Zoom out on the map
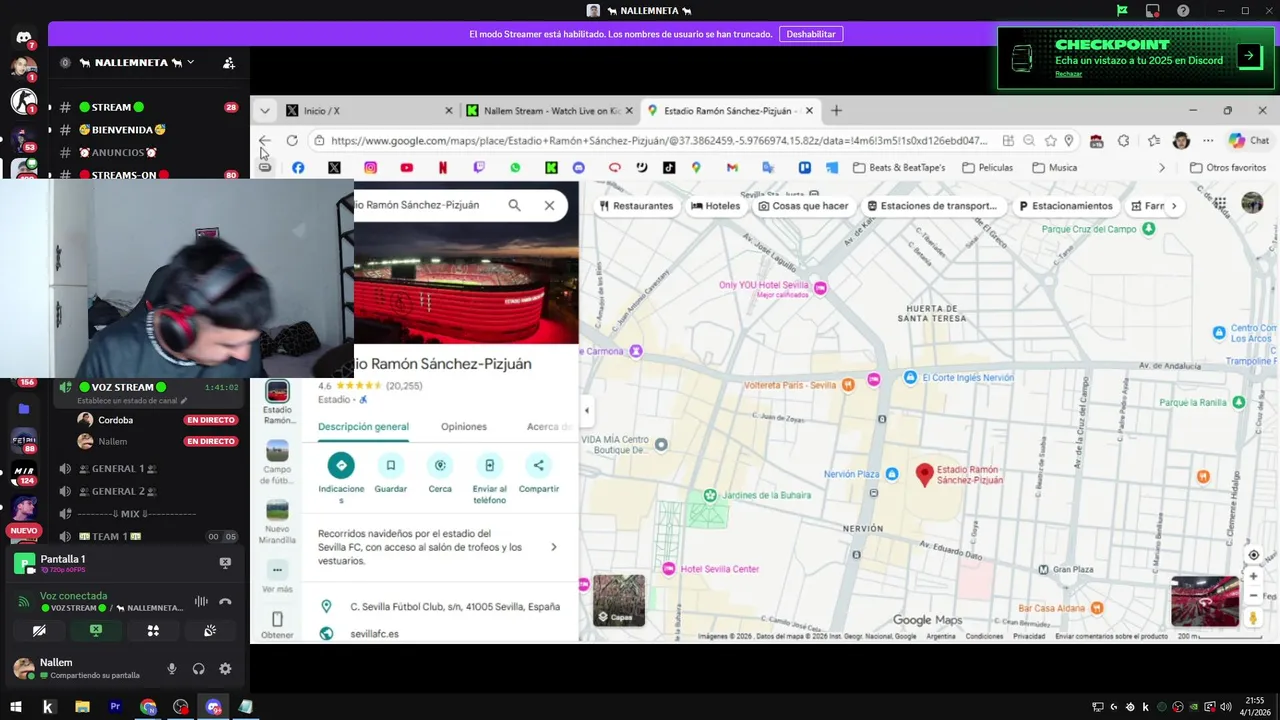The image size is (1280, 720). click(x=1253, y=595)
